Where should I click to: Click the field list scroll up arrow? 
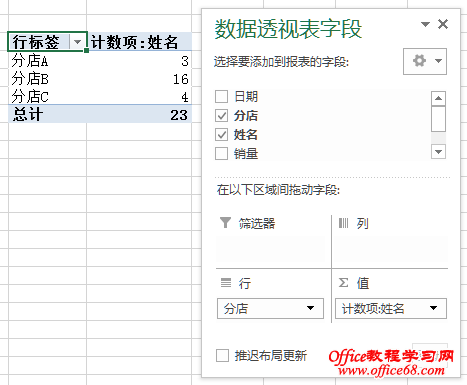[x=438, y=98]
